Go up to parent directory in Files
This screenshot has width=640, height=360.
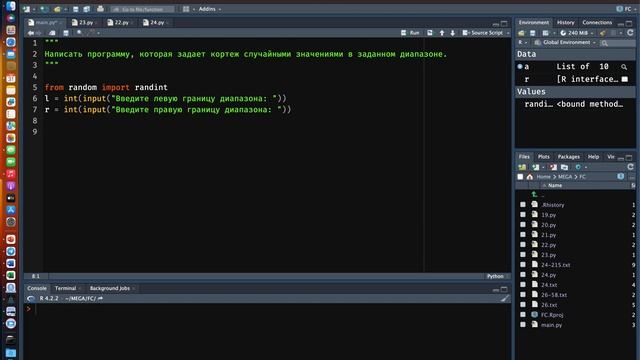534,194
